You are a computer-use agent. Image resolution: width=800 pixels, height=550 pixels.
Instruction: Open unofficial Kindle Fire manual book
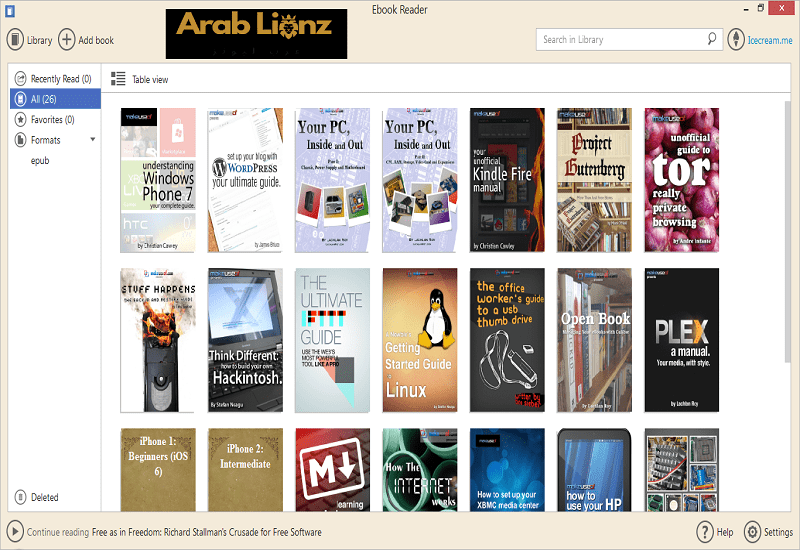[x=507, y=180]
